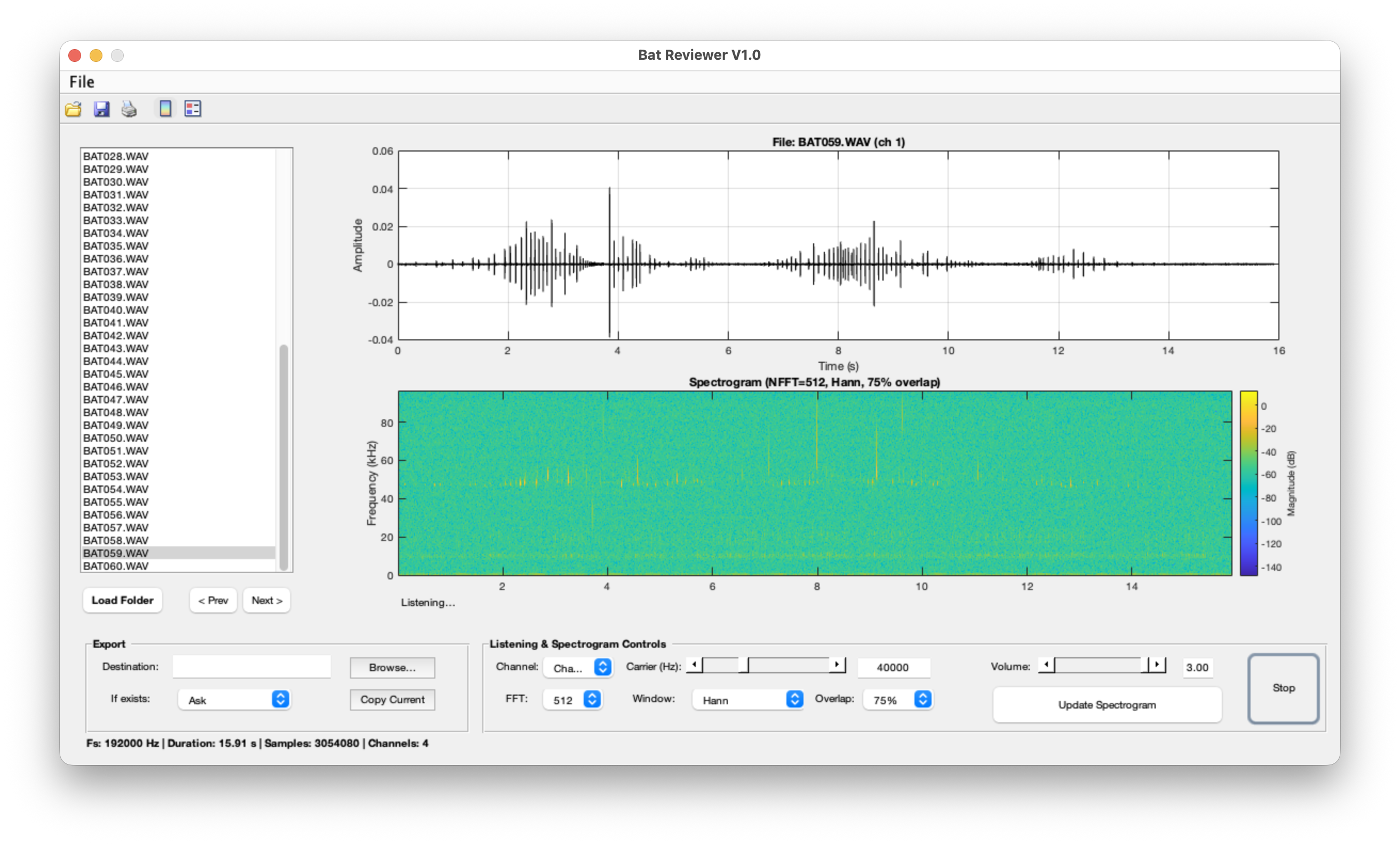
Task: Print the current view using the printer icon
Action: 129,108
